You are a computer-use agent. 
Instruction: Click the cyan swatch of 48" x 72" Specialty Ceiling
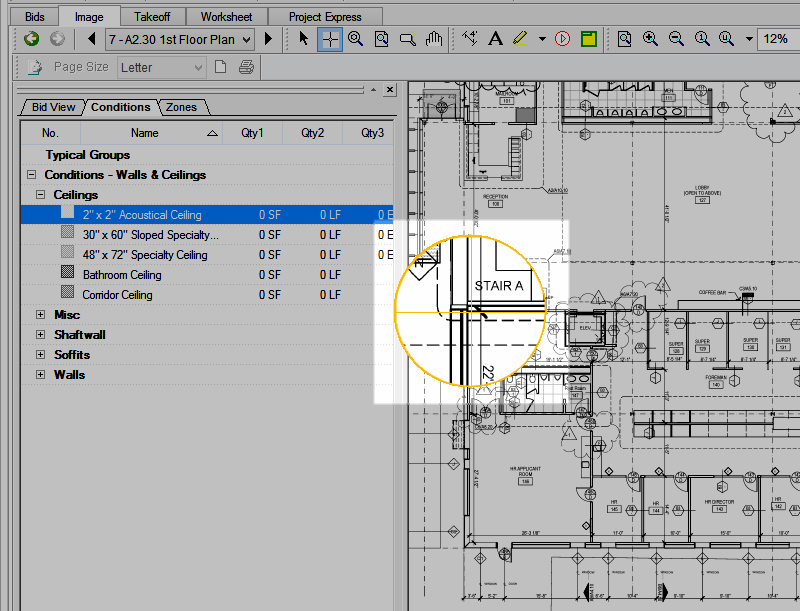67,251
